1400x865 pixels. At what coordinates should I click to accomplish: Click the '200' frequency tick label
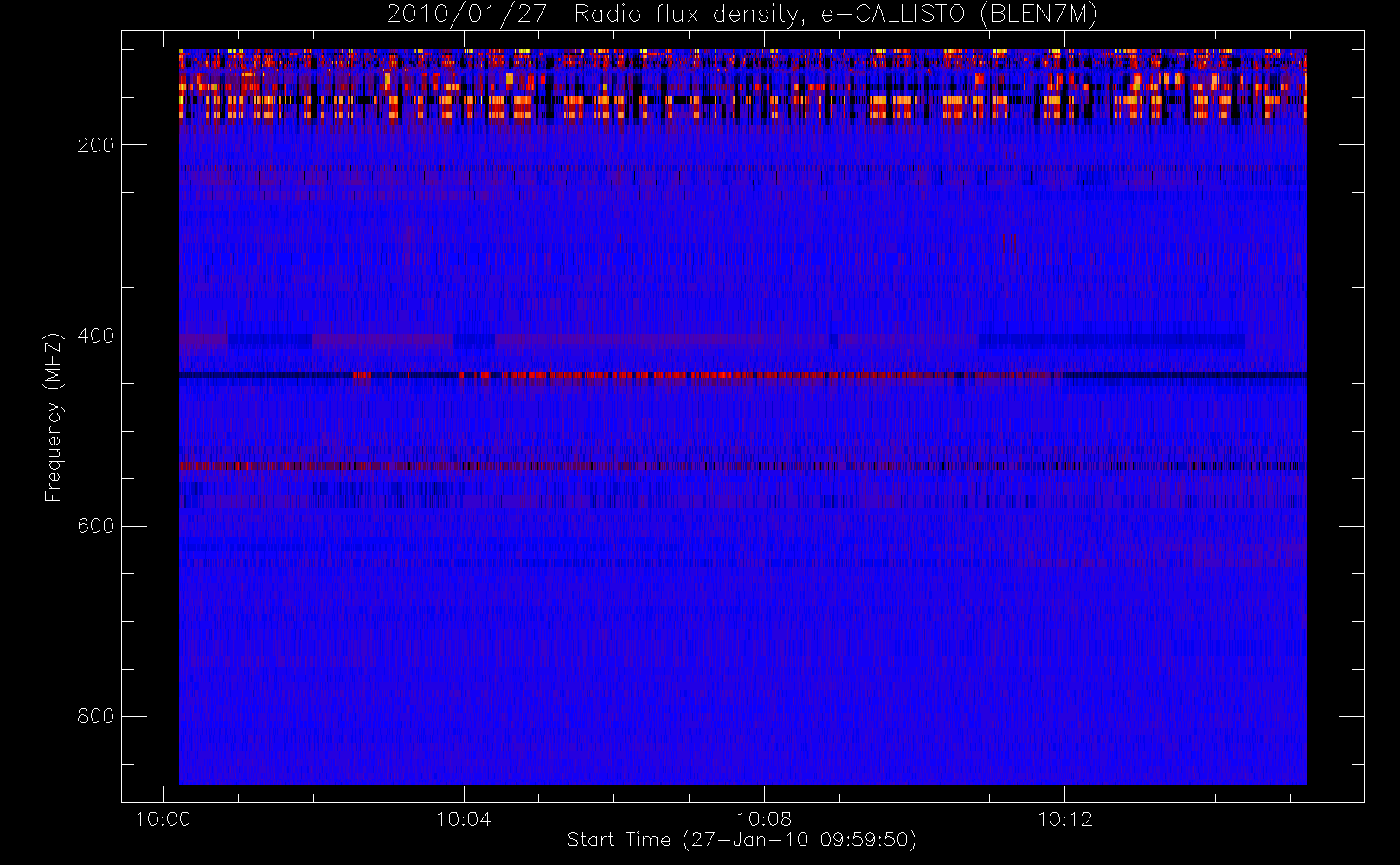[x=96, y=145]
